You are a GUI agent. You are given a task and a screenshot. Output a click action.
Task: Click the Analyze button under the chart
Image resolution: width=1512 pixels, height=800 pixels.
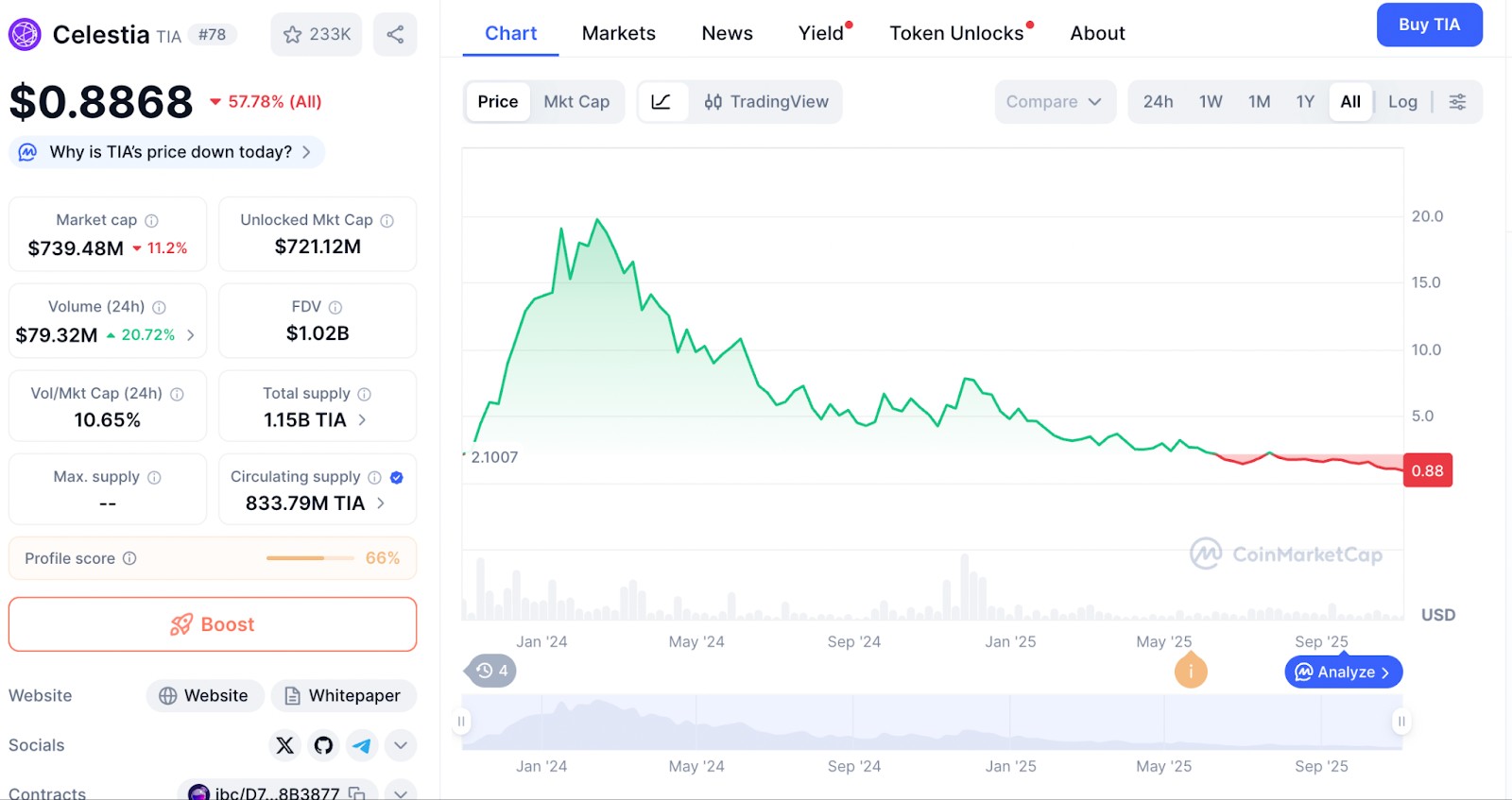[1344, 672]
